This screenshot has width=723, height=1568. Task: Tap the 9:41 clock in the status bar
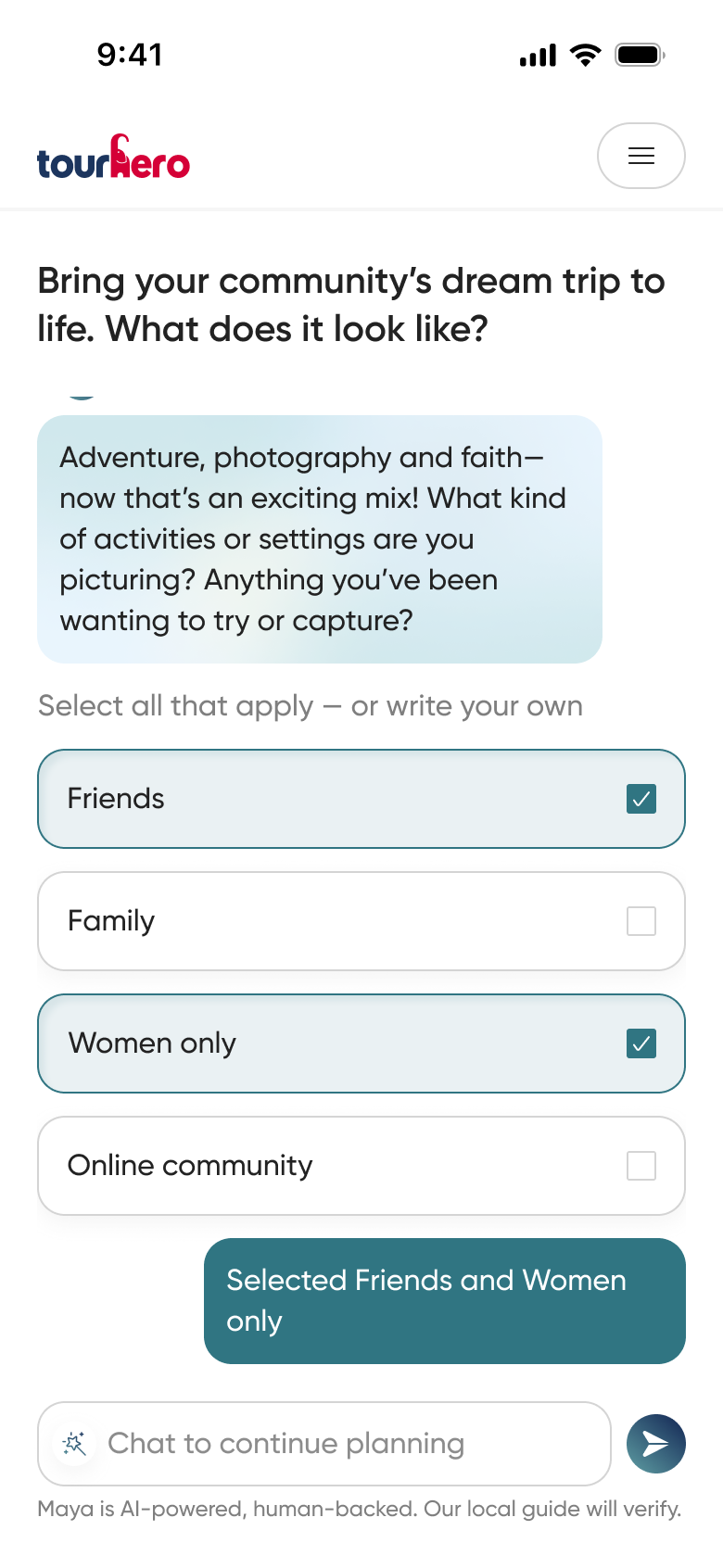130,55
